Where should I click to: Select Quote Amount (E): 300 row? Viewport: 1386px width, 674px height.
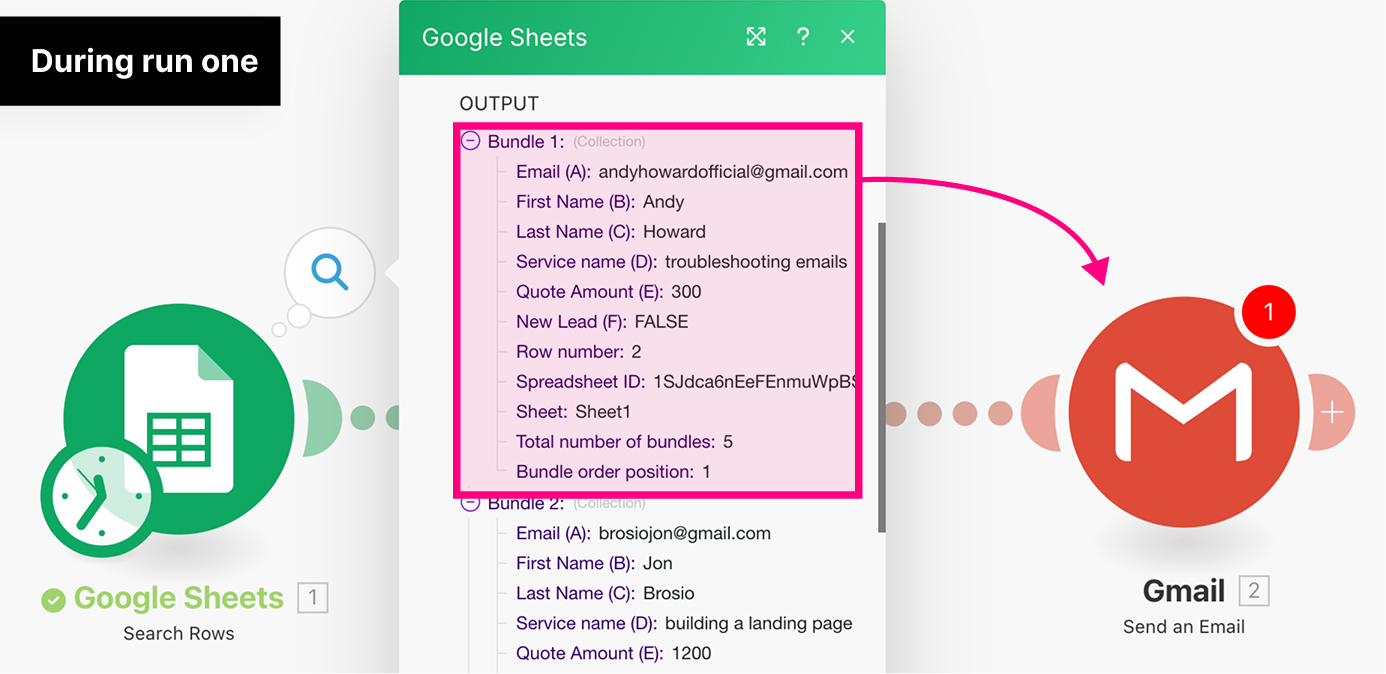609,292
